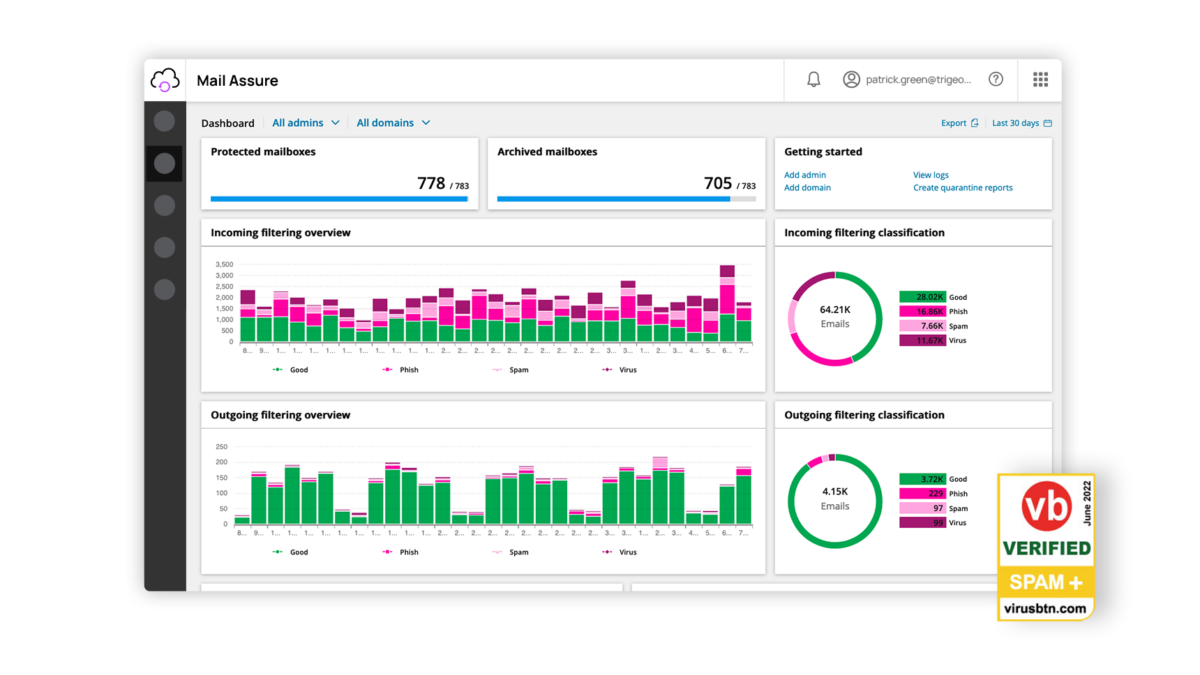Open the app launcher grid icon
This screenshot has height=675, width=1200.
pyautogui.click(x=1040, y=80)
